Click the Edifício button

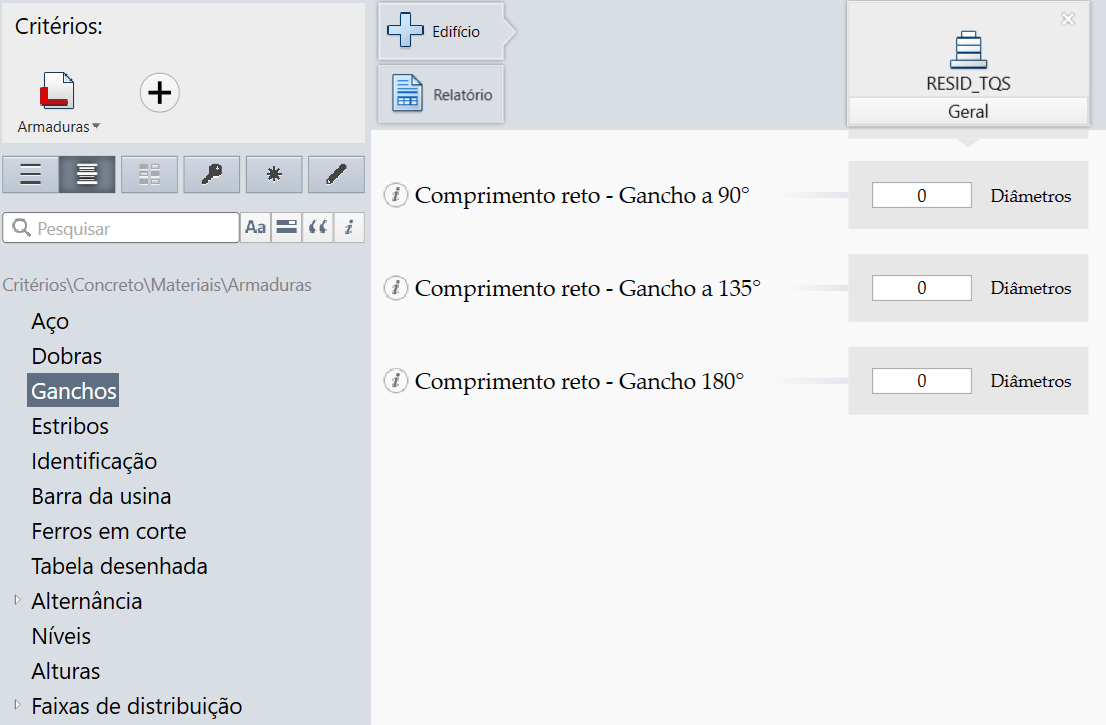447,31
